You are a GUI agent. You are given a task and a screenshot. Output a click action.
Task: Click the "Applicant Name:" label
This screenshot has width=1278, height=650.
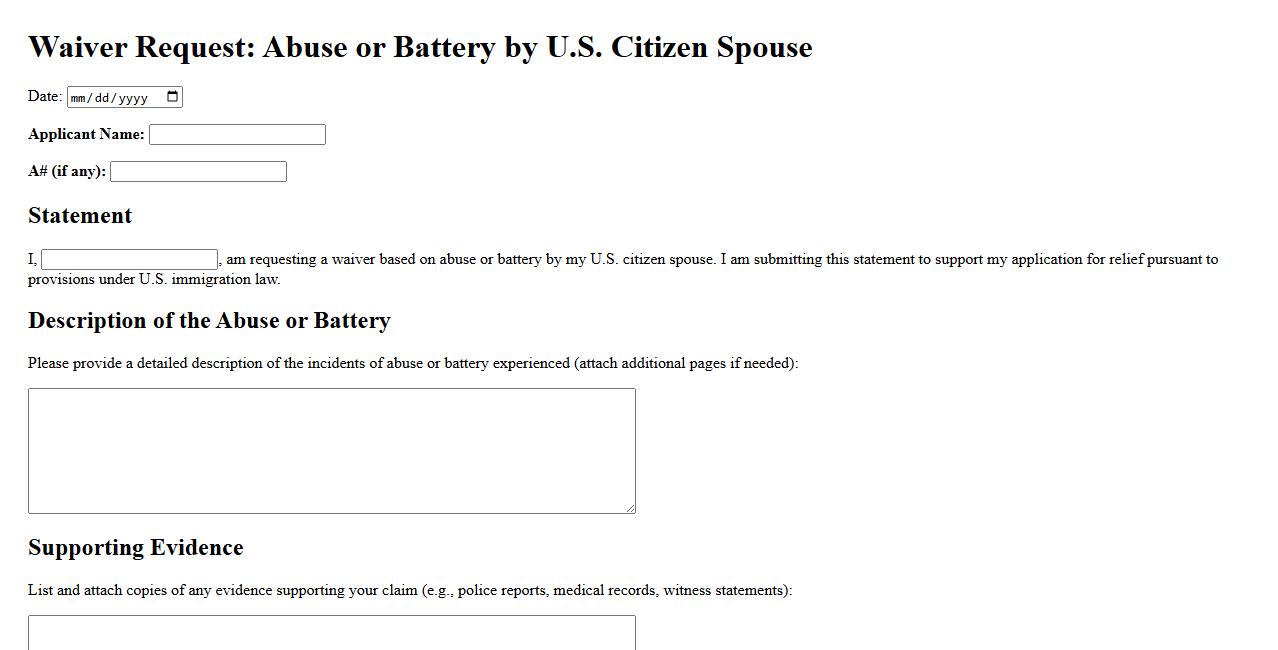pos(86,134)
